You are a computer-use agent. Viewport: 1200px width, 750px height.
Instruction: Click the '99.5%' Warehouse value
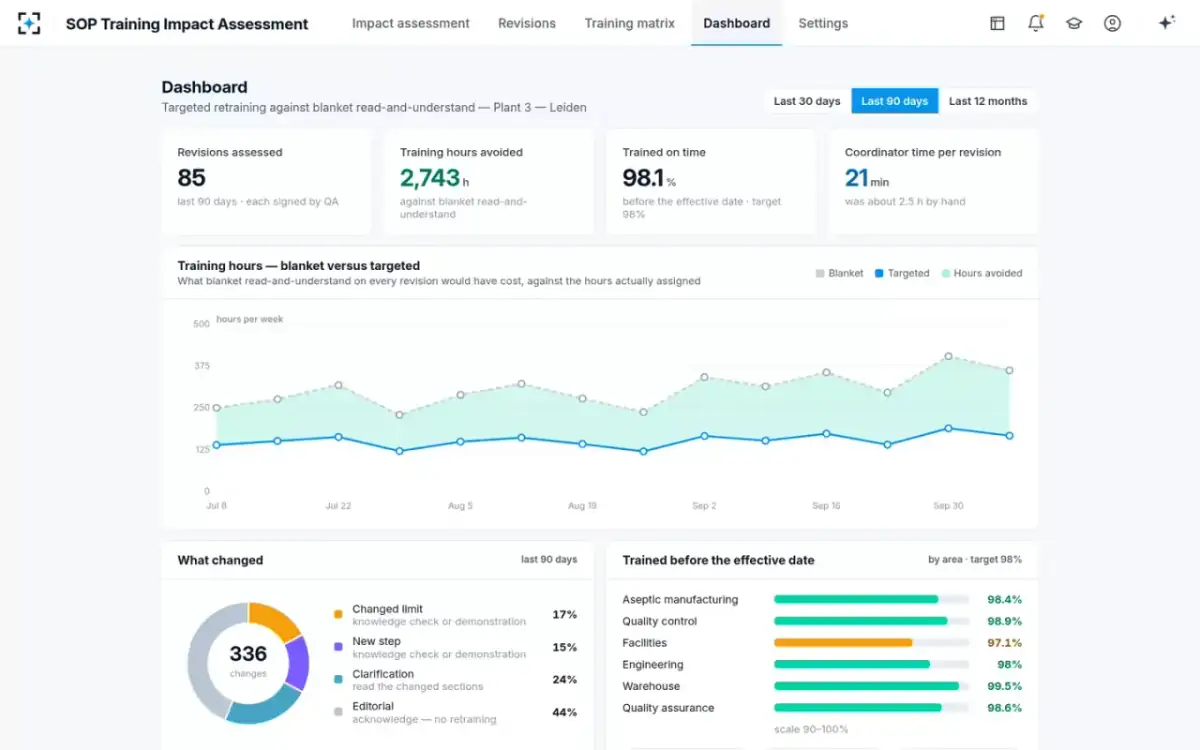(x=1004, y=686)
